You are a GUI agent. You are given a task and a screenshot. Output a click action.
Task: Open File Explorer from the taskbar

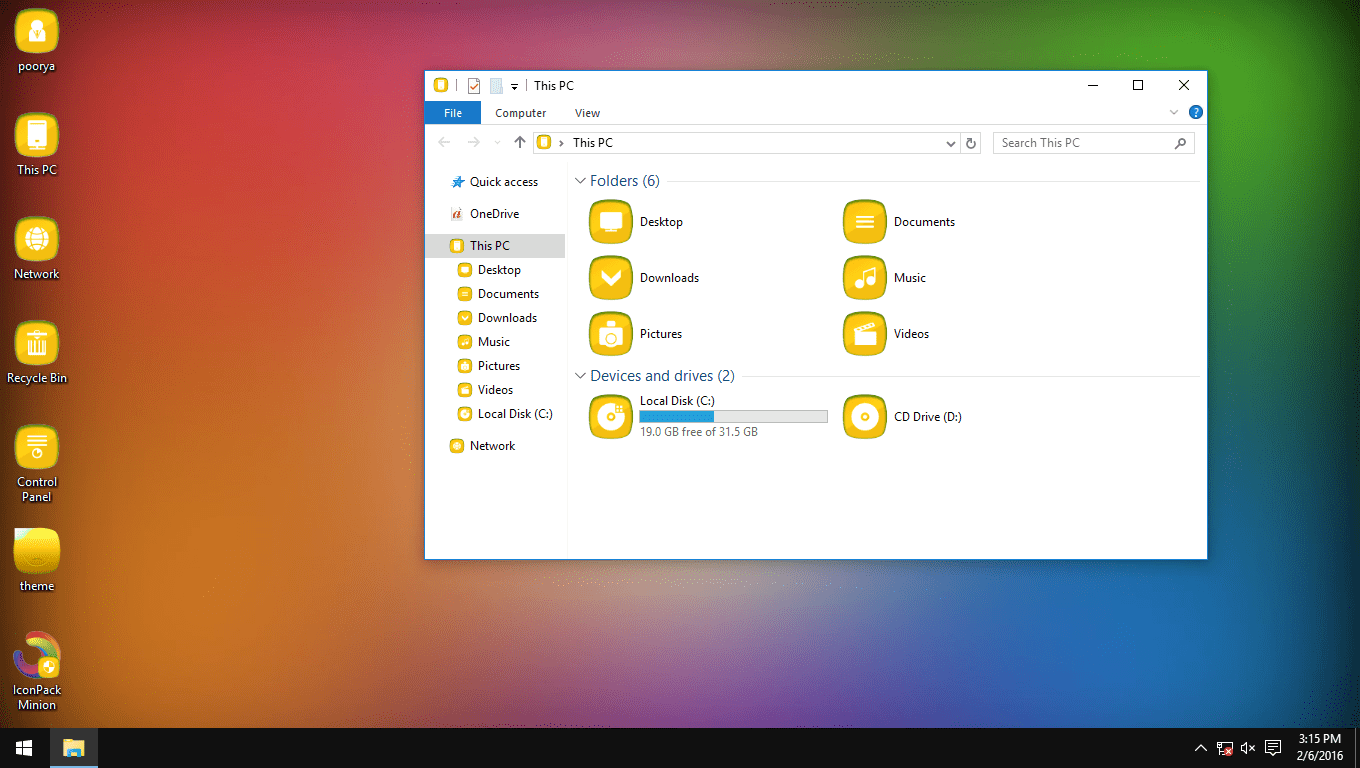73,747
